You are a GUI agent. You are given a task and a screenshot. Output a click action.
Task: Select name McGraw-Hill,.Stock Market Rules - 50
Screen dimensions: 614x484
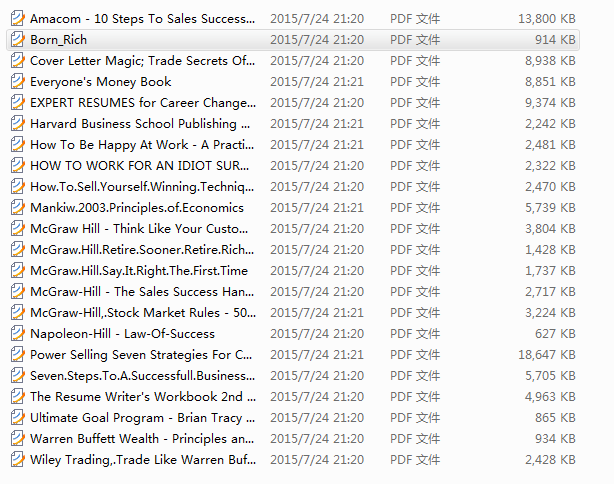point(143,313)
